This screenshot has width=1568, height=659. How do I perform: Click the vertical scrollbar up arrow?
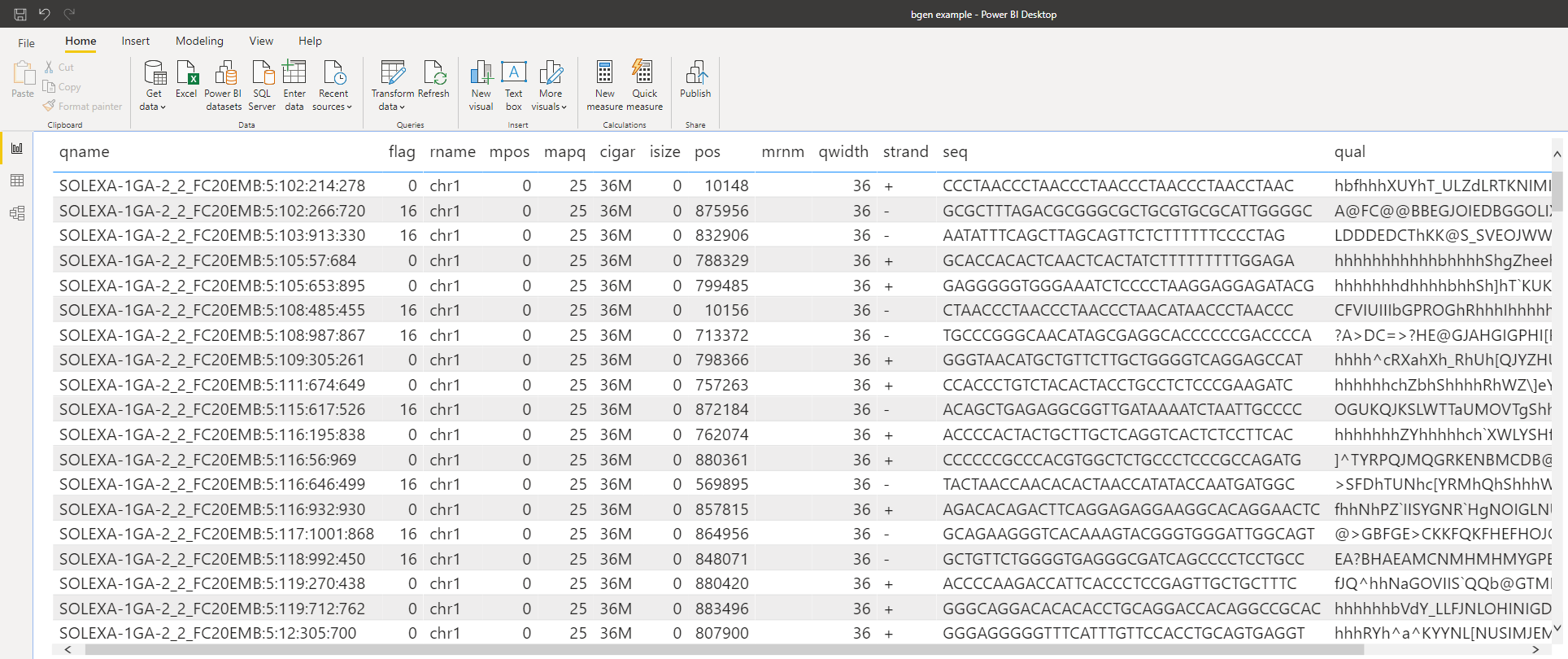pyautogui.click(x=1557, y=154)
